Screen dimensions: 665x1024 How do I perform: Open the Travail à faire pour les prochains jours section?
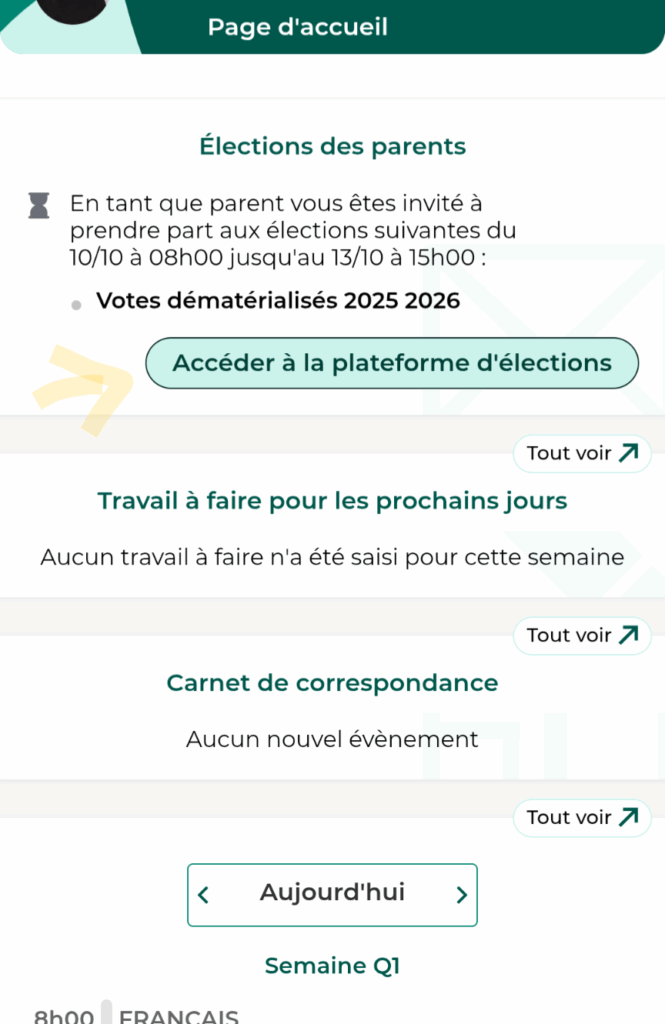[x=332, y=501]
